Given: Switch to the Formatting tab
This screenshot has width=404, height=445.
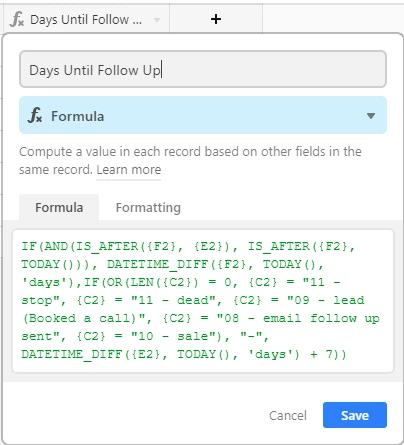Looking at the screenshot, I should click(x=148, y=208).
